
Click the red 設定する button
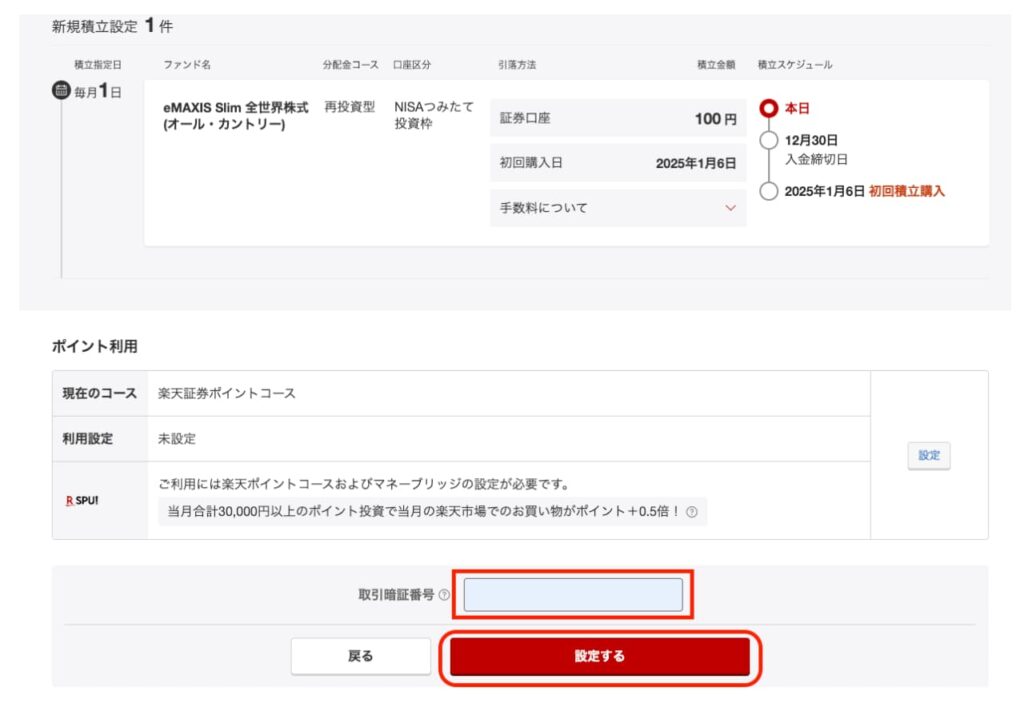click(600, 656)
